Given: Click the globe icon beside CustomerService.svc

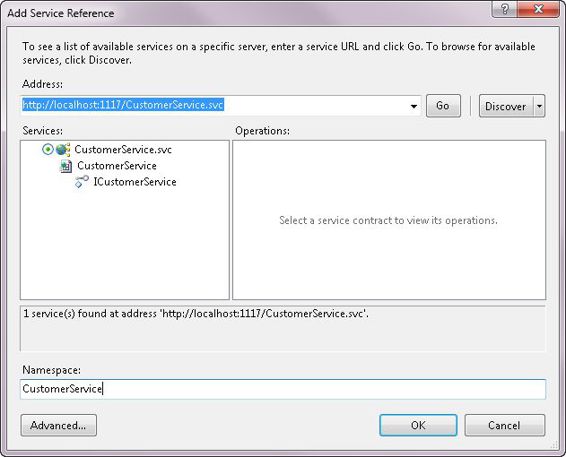Looking at the screenshot, I should tap(63, 149).
